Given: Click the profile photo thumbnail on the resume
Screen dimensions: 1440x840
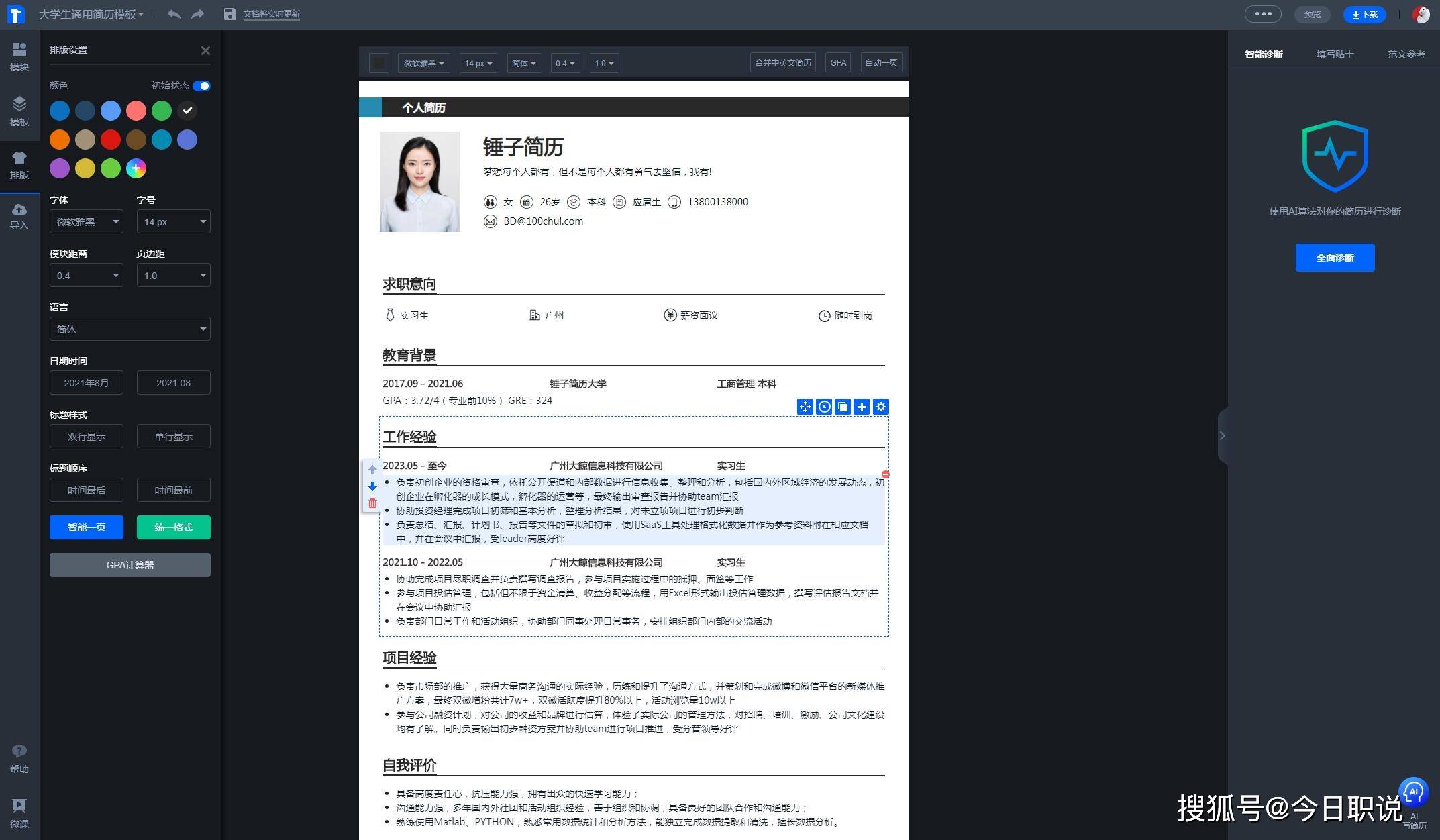Looking at the screenshot, I should [x=419, y=181].
